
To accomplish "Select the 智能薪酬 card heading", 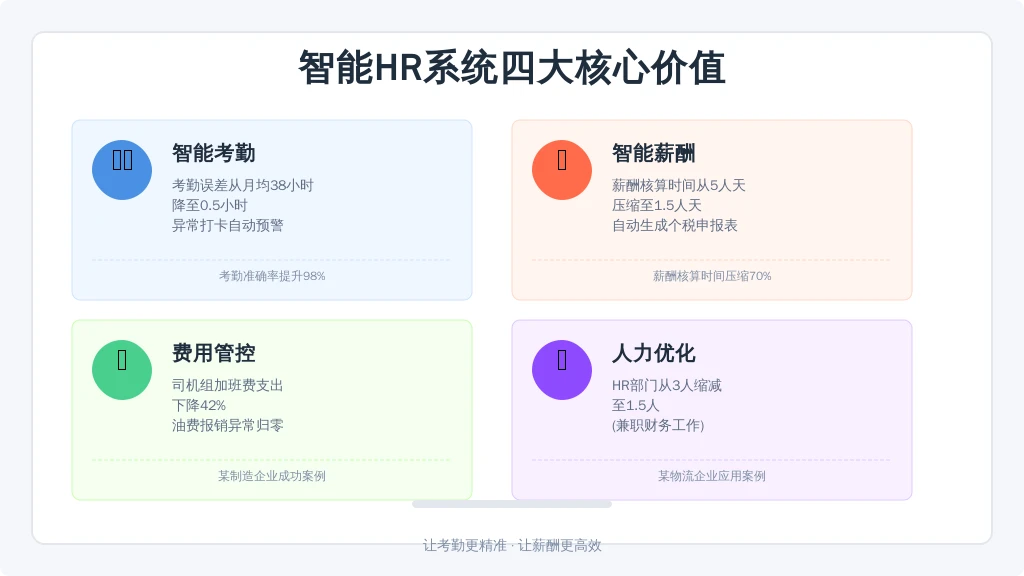I will click(x=654, y=153).
